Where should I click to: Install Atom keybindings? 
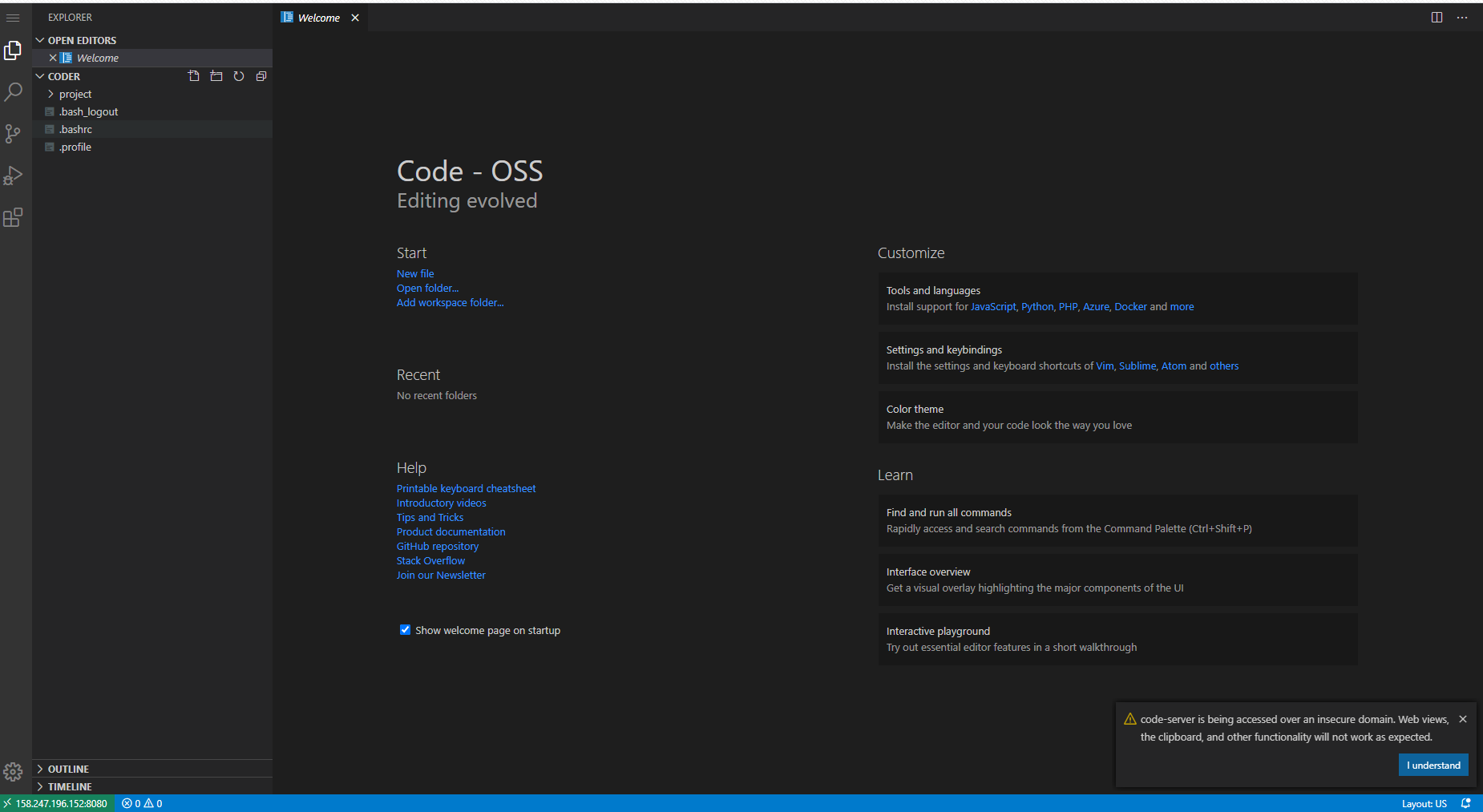(1174, 366)
